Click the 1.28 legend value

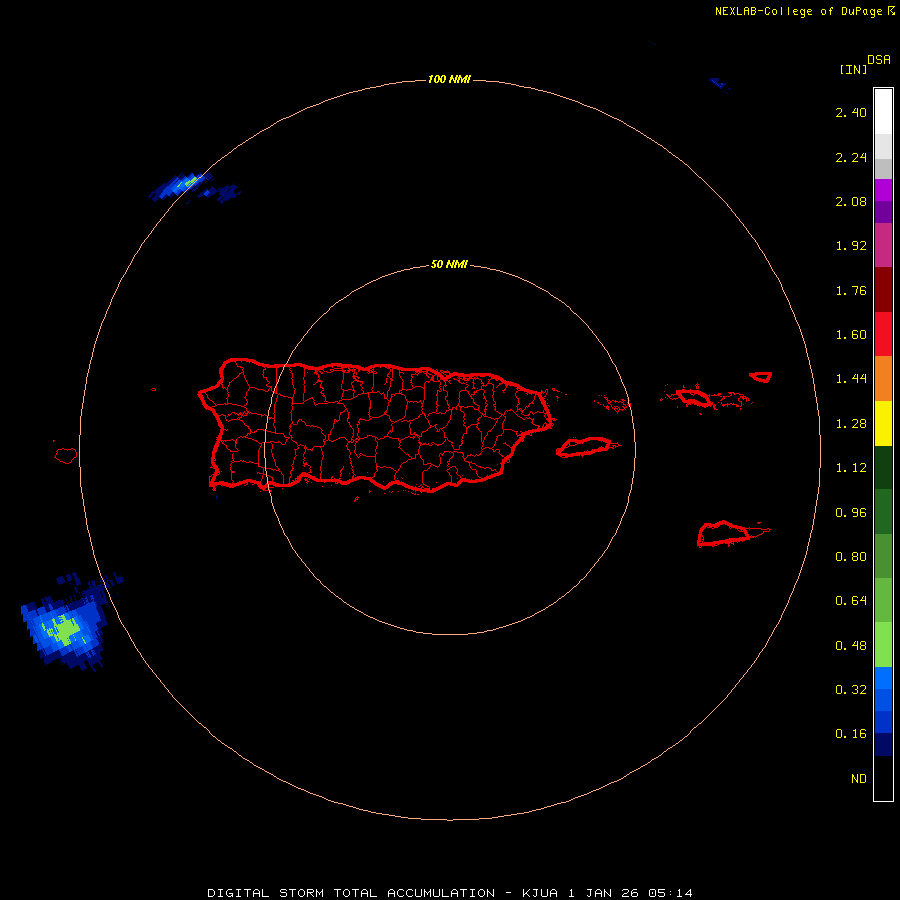(851, 424)
